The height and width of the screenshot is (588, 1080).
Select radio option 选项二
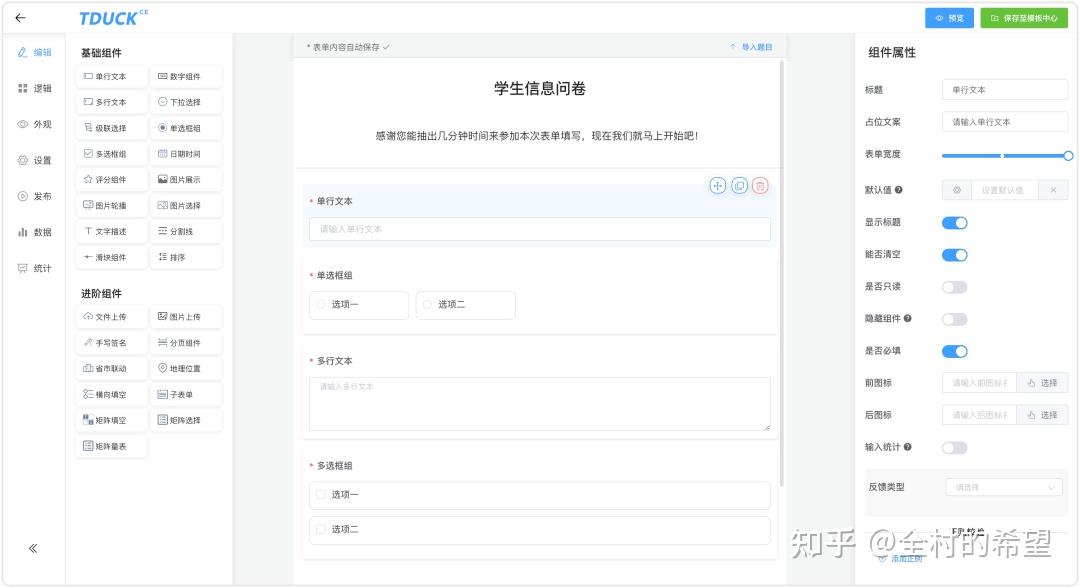pyautogui.click(x=466, y=305)
